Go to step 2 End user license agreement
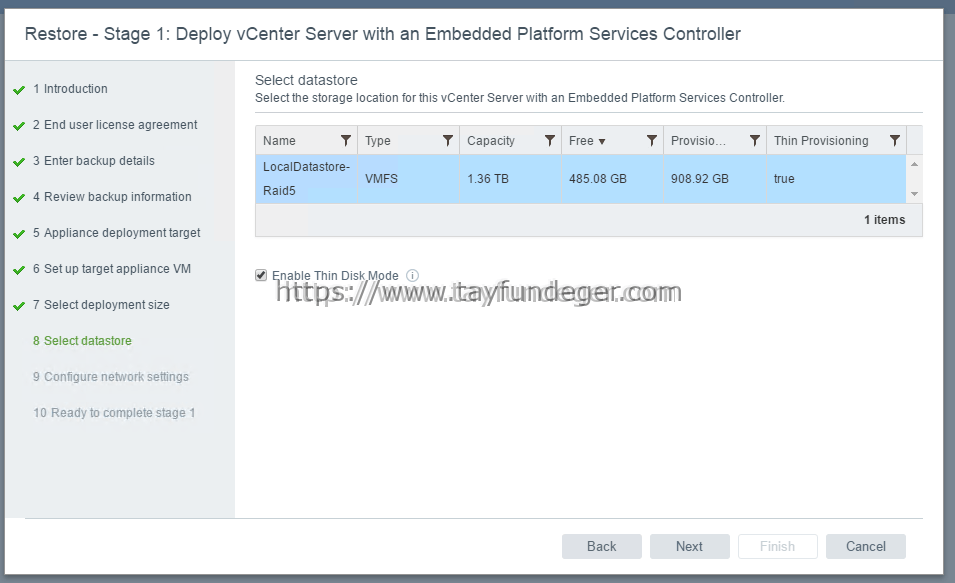The height and width of the screenshot is (583, 955). 115,125
